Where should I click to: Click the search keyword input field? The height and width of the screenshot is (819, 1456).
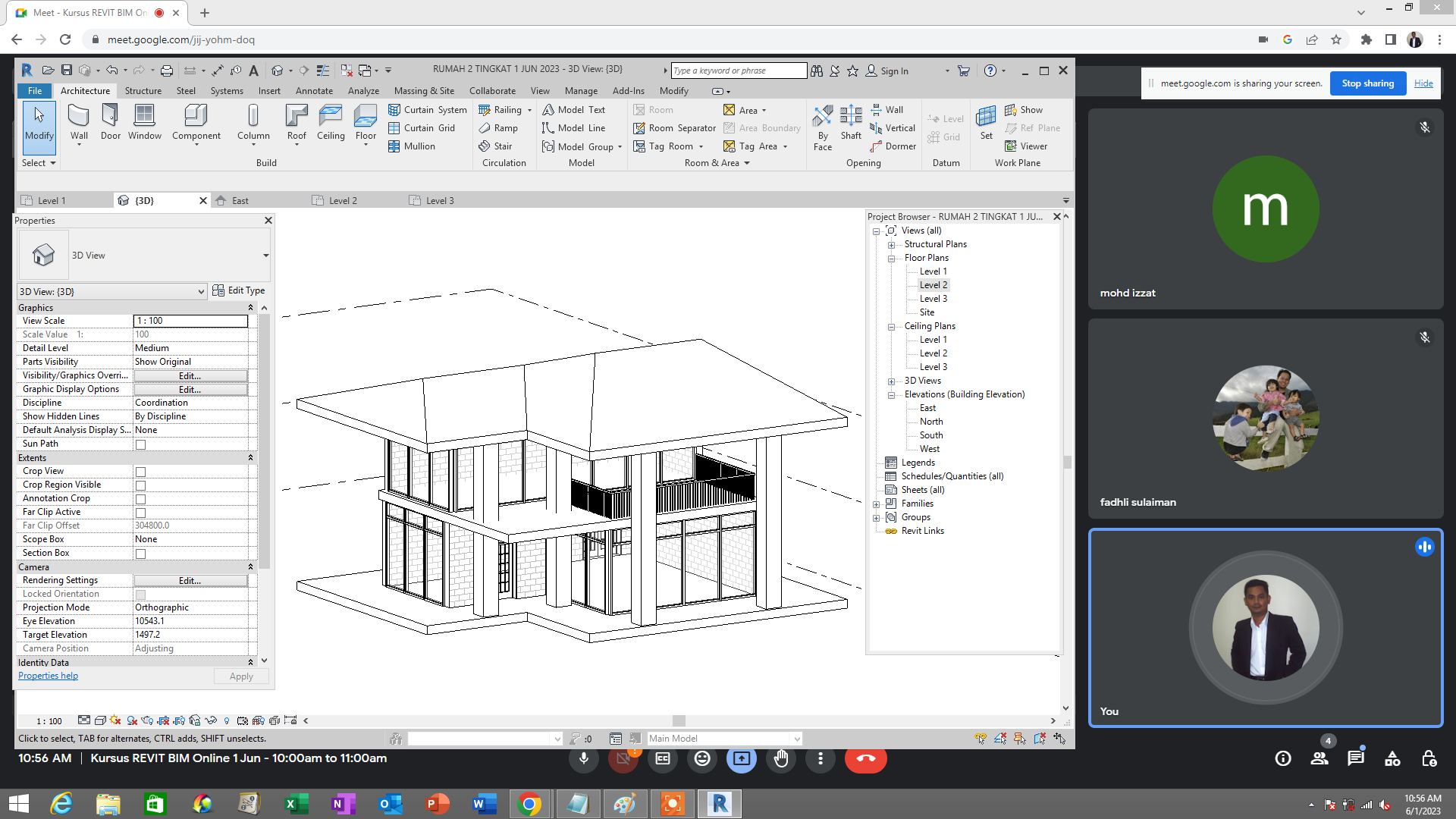739,71
